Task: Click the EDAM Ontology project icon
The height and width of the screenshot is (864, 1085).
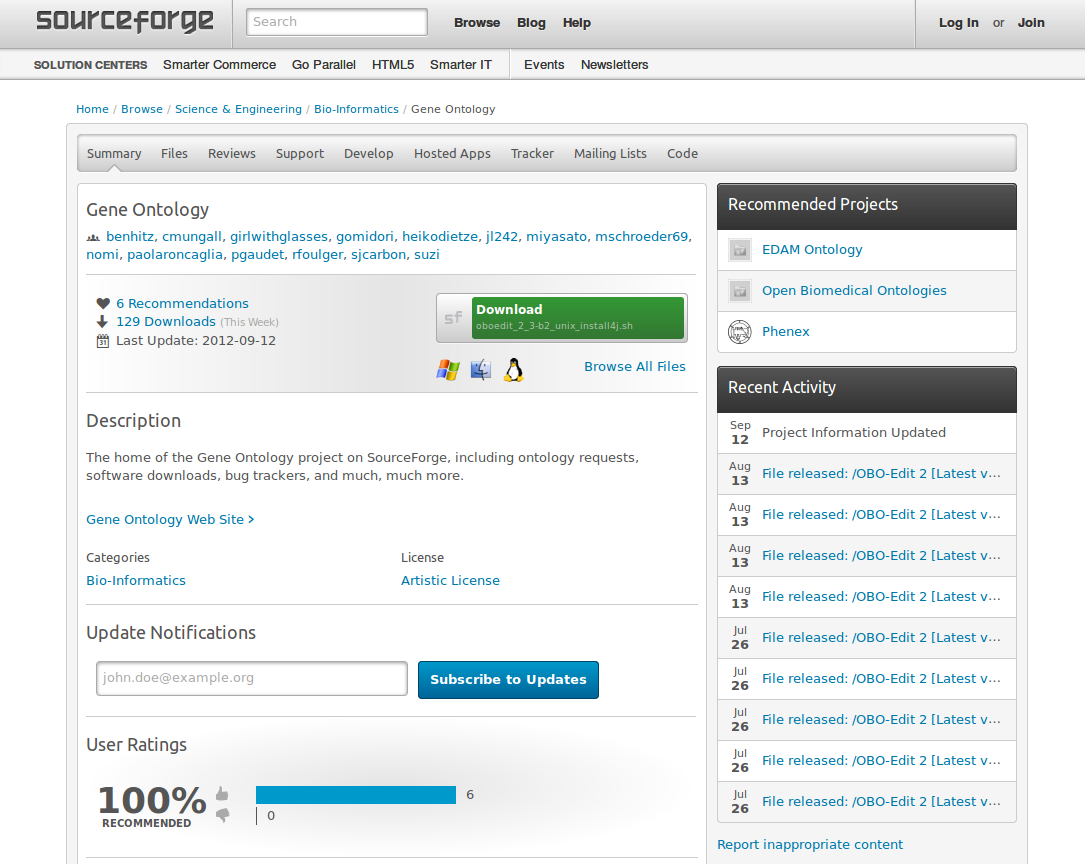Action: pyautogui.click(x=740, y=250)
